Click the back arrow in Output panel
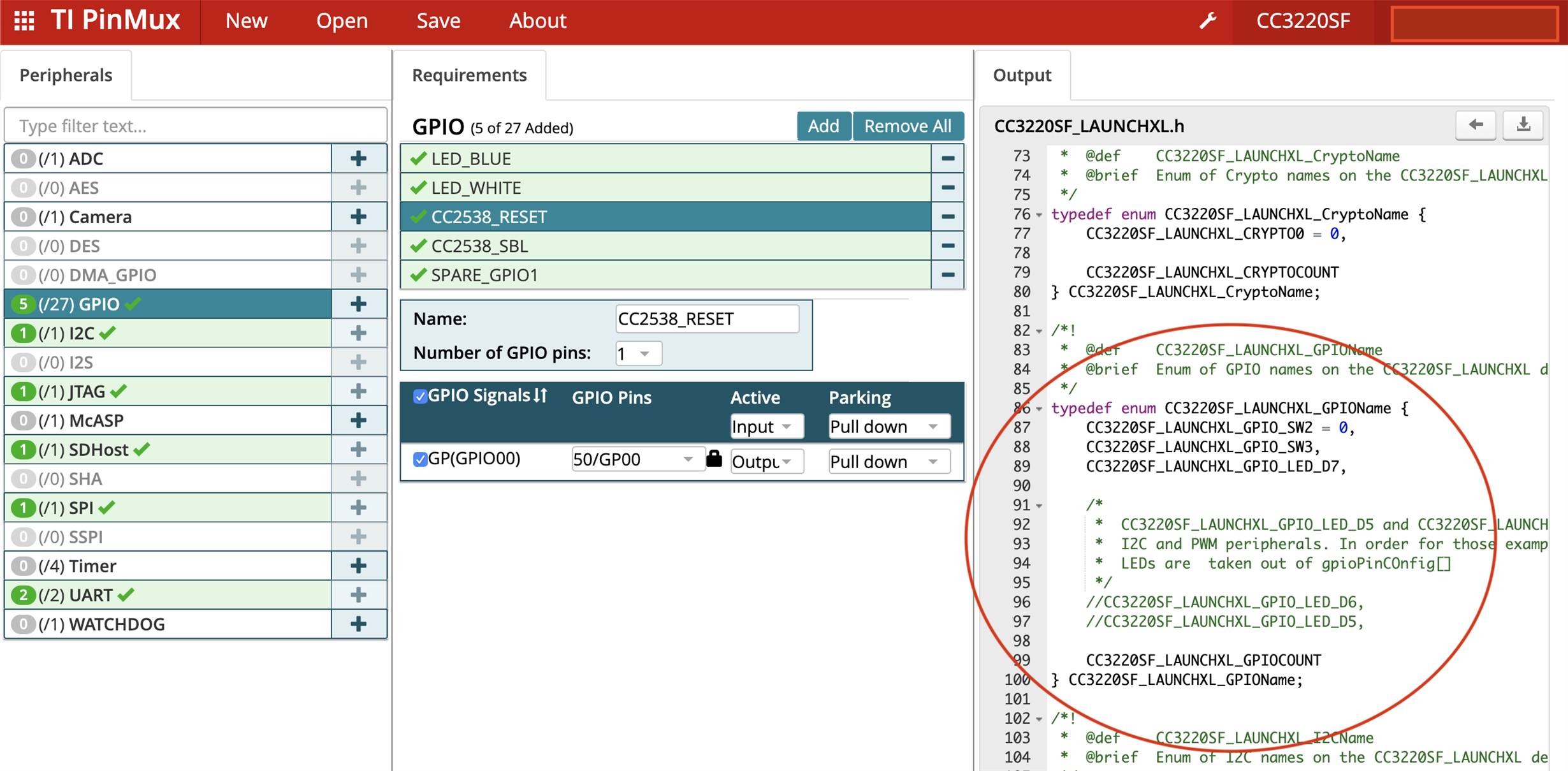The width and height of the screenshot is (1568, 771). [x=1476, y=125]
